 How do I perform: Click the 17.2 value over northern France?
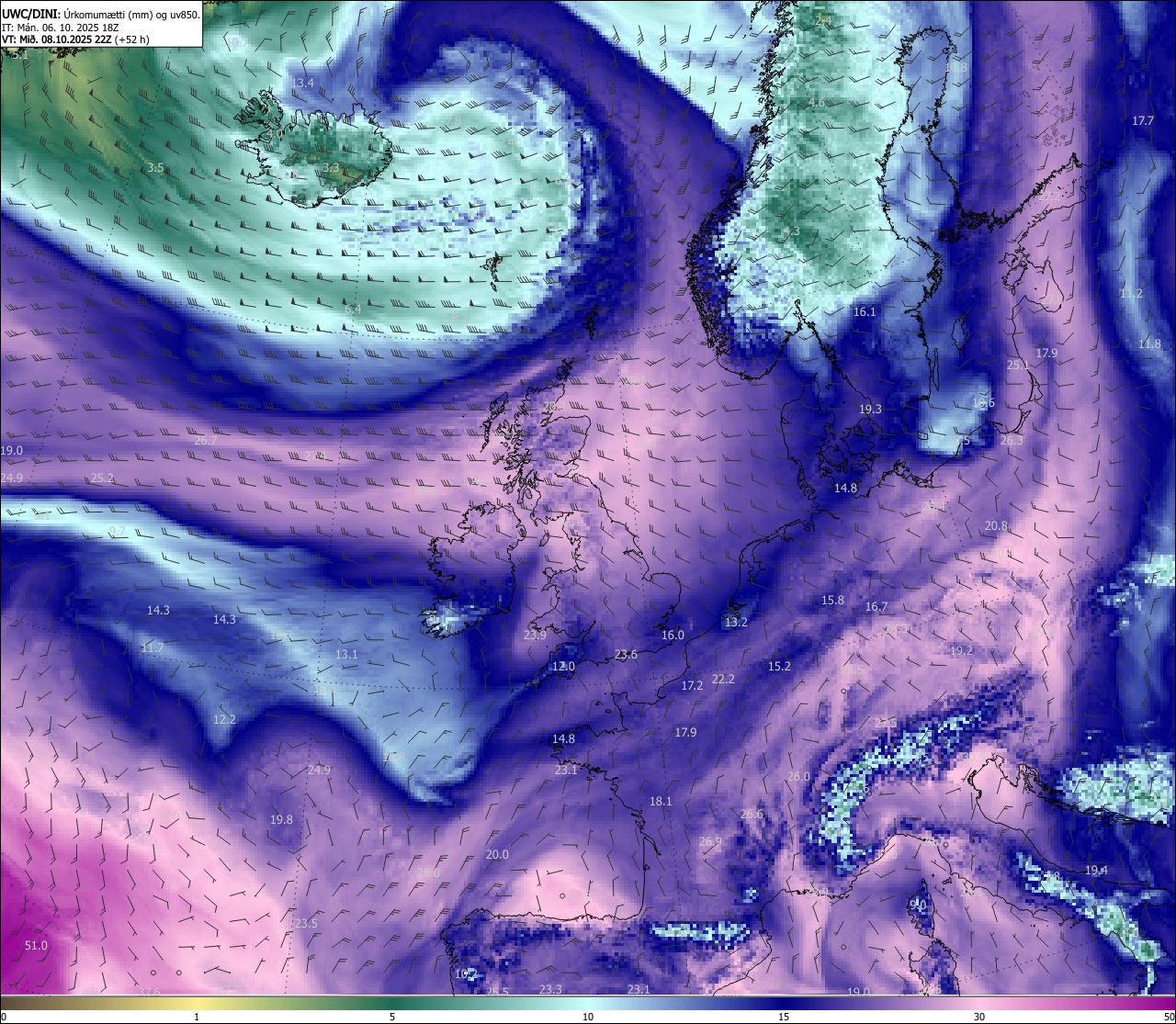click(x=692, y=686)
